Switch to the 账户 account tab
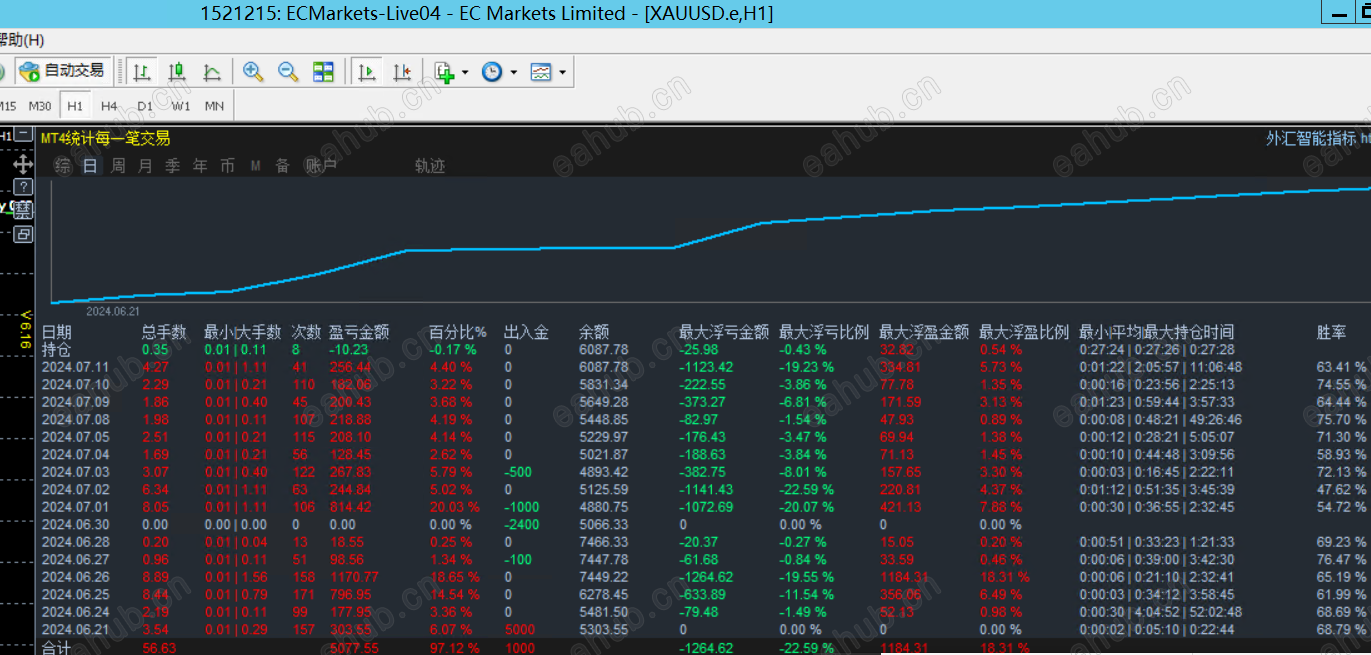This screenshot has width=1371, height=655. click(320, 166)
